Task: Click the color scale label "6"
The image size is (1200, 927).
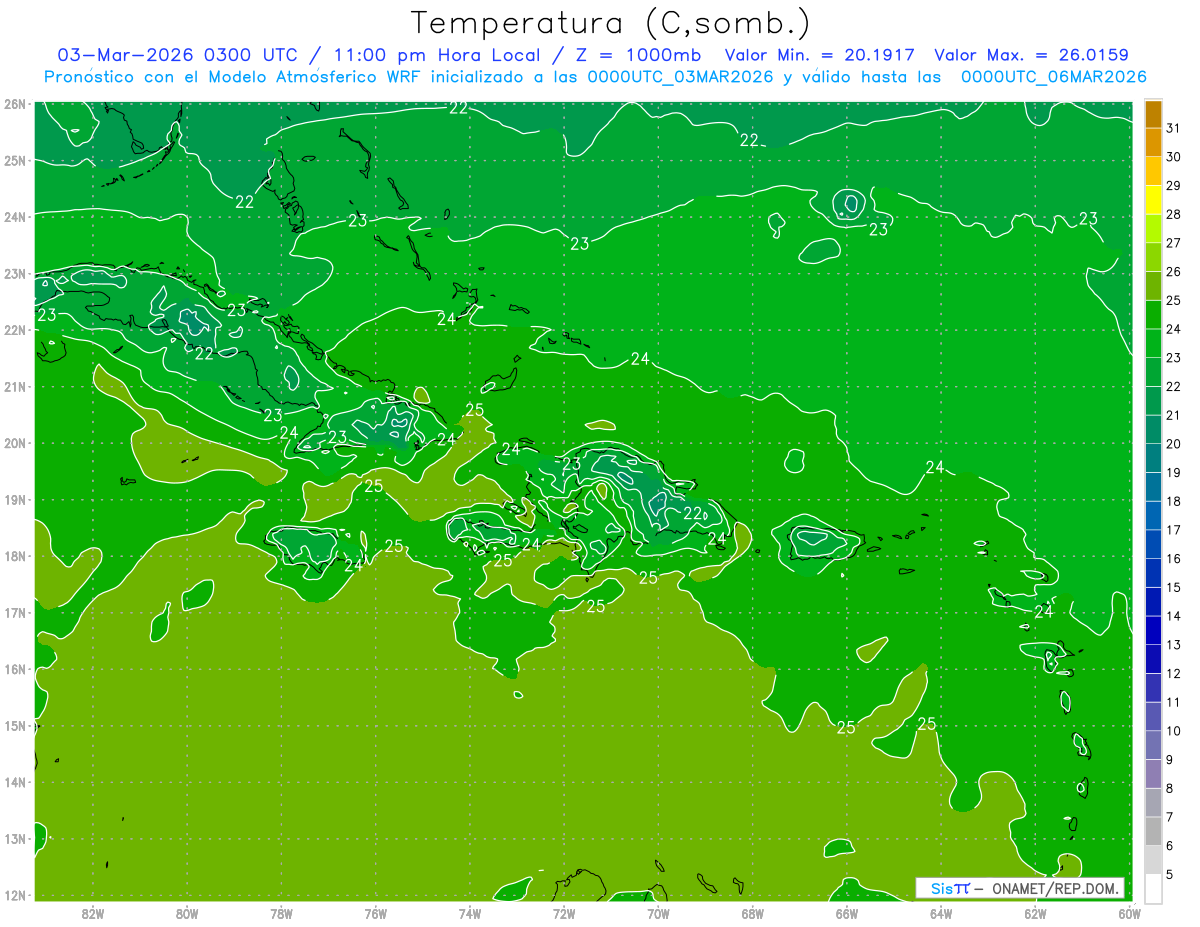Action: [x=1170, y=845]
